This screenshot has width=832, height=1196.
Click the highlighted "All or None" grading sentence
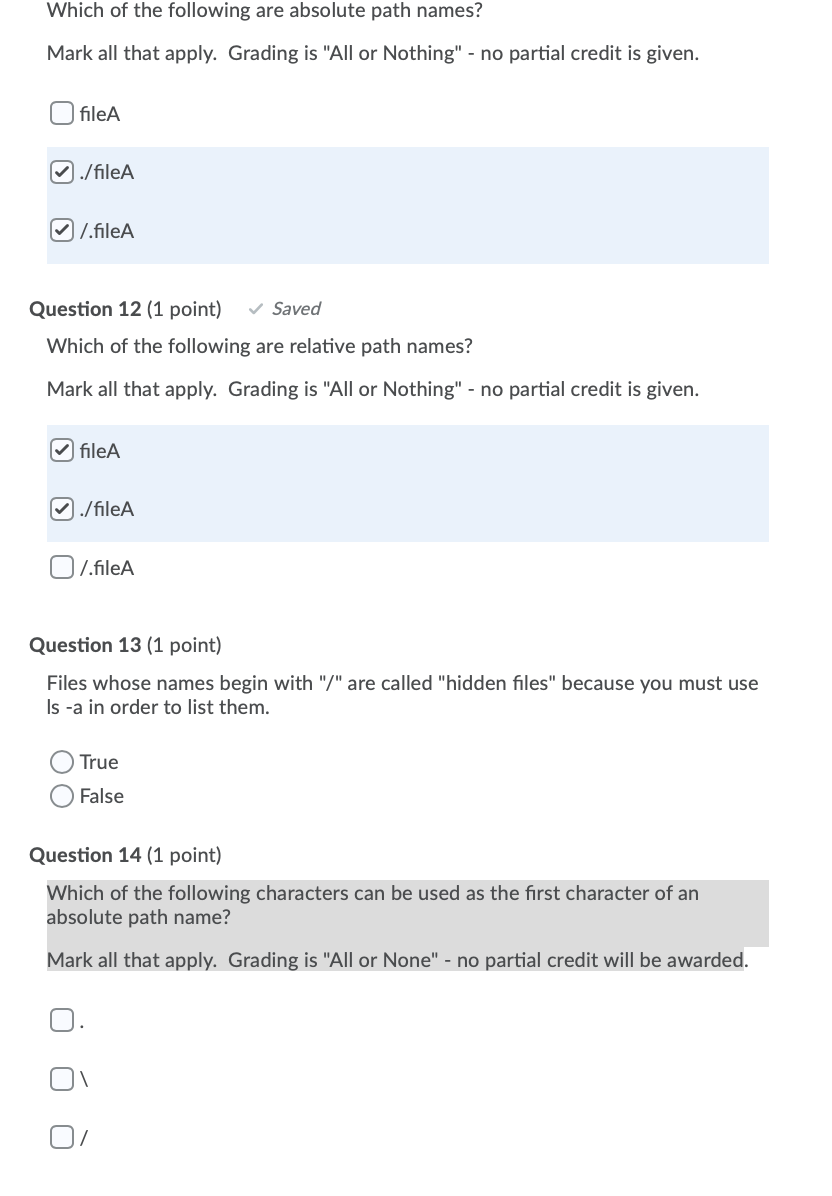point(398,959)
